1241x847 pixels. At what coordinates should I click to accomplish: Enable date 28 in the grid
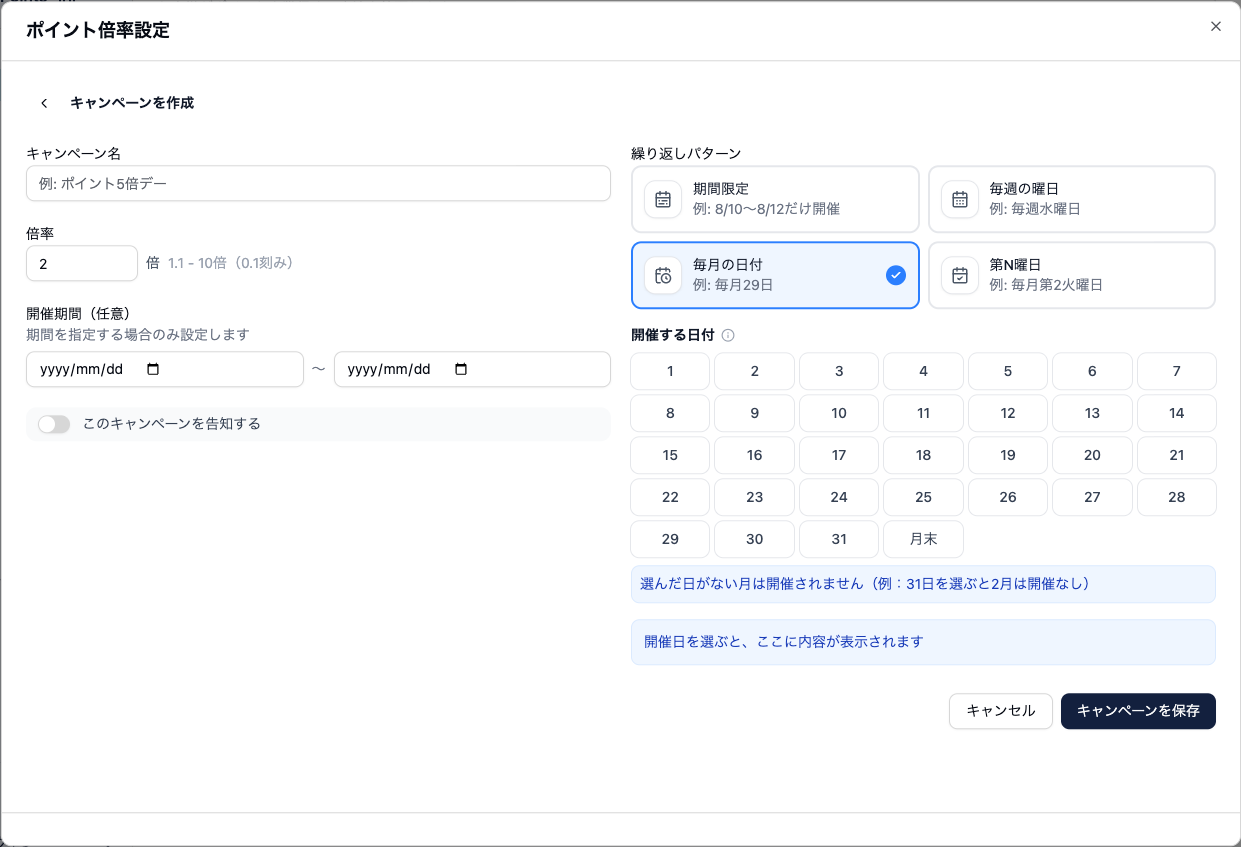coord(1177,497)
